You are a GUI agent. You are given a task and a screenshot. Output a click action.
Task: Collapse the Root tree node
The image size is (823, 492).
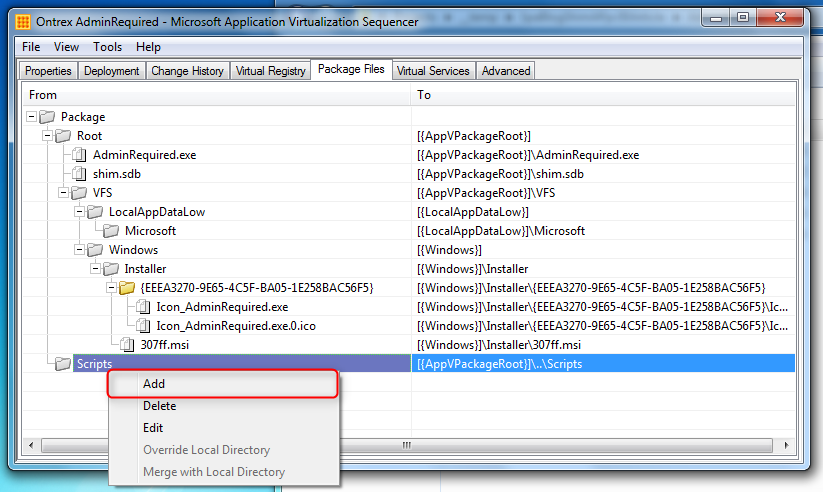coord(47,136)
